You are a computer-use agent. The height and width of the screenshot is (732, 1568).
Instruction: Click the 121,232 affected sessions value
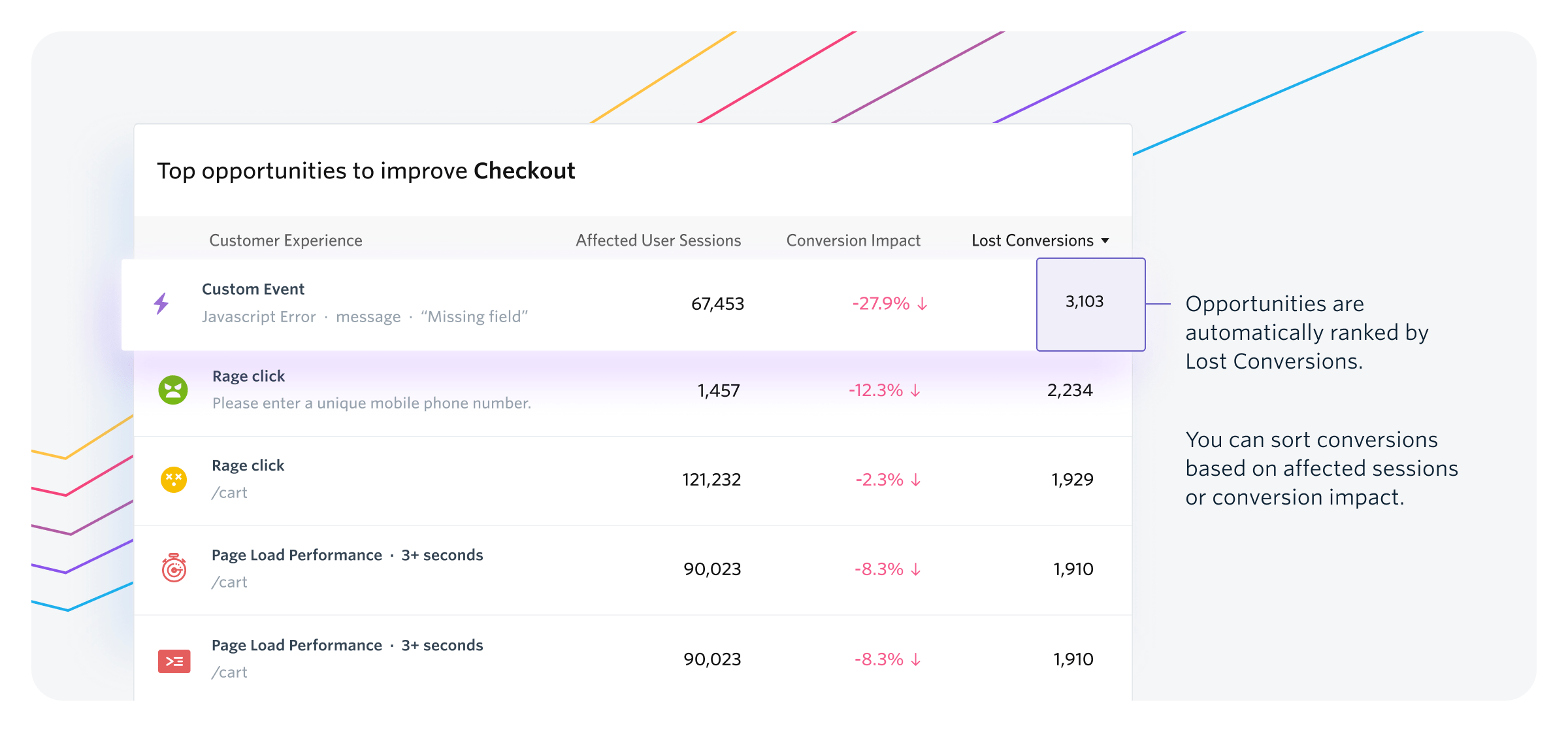click(x=711, y=480)
